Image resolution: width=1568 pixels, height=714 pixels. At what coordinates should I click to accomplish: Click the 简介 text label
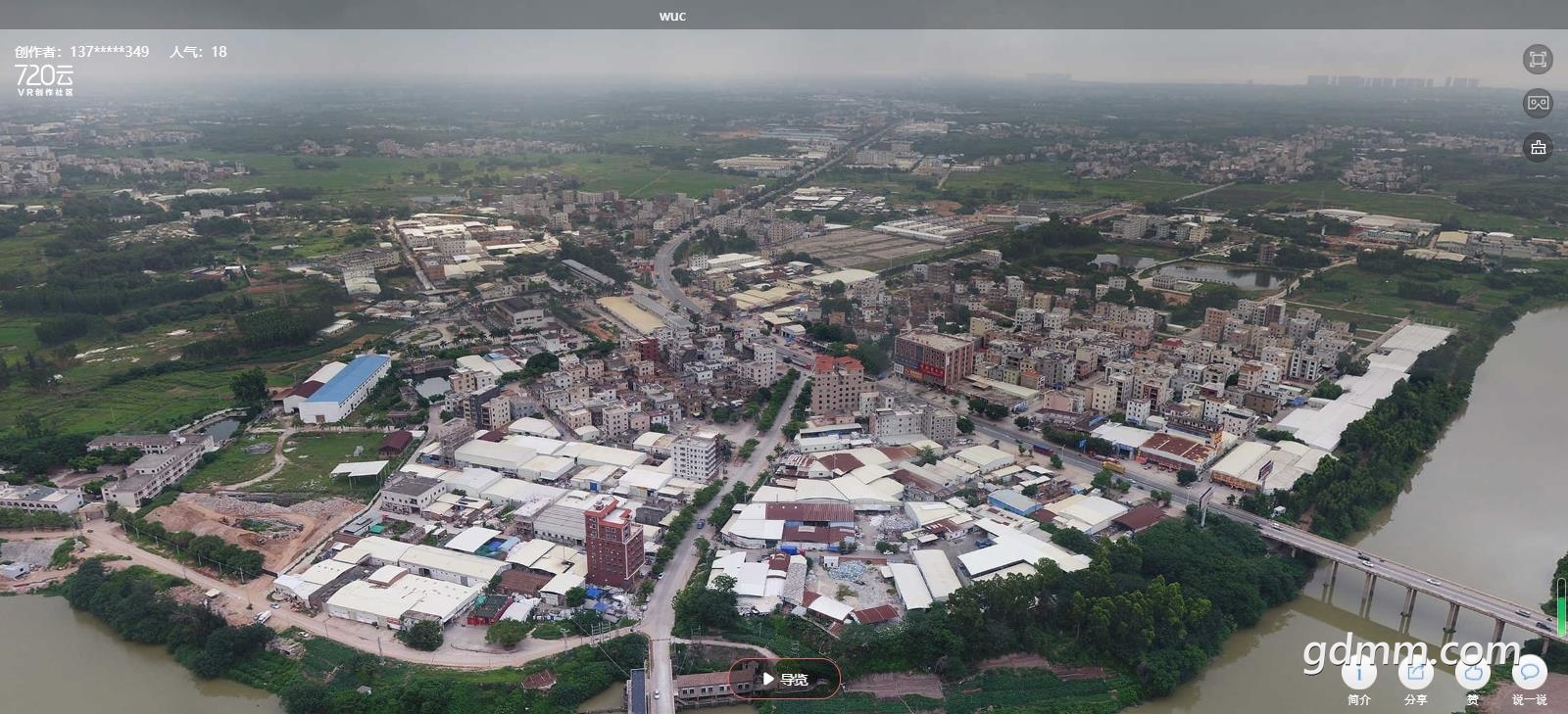point(1358,699)
